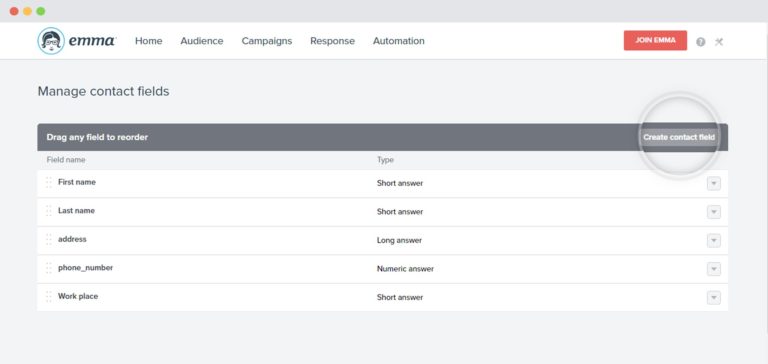Viewport: 768px width, 364px height.
Task: Expand the First name row dropdown
Action: 714,183
